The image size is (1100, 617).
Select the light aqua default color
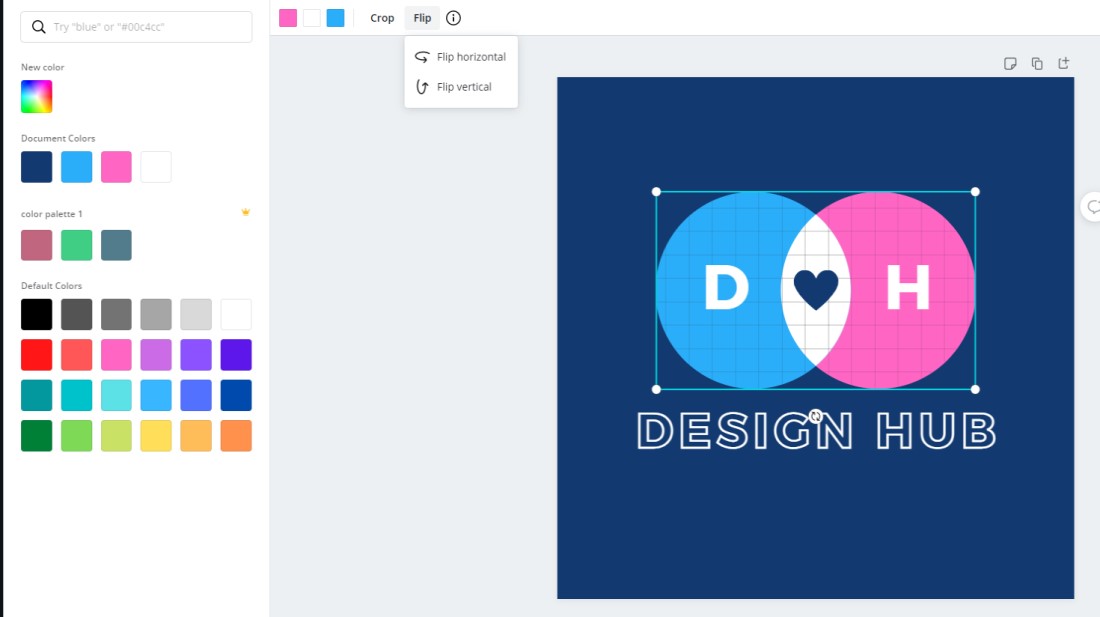coord(116,395)
